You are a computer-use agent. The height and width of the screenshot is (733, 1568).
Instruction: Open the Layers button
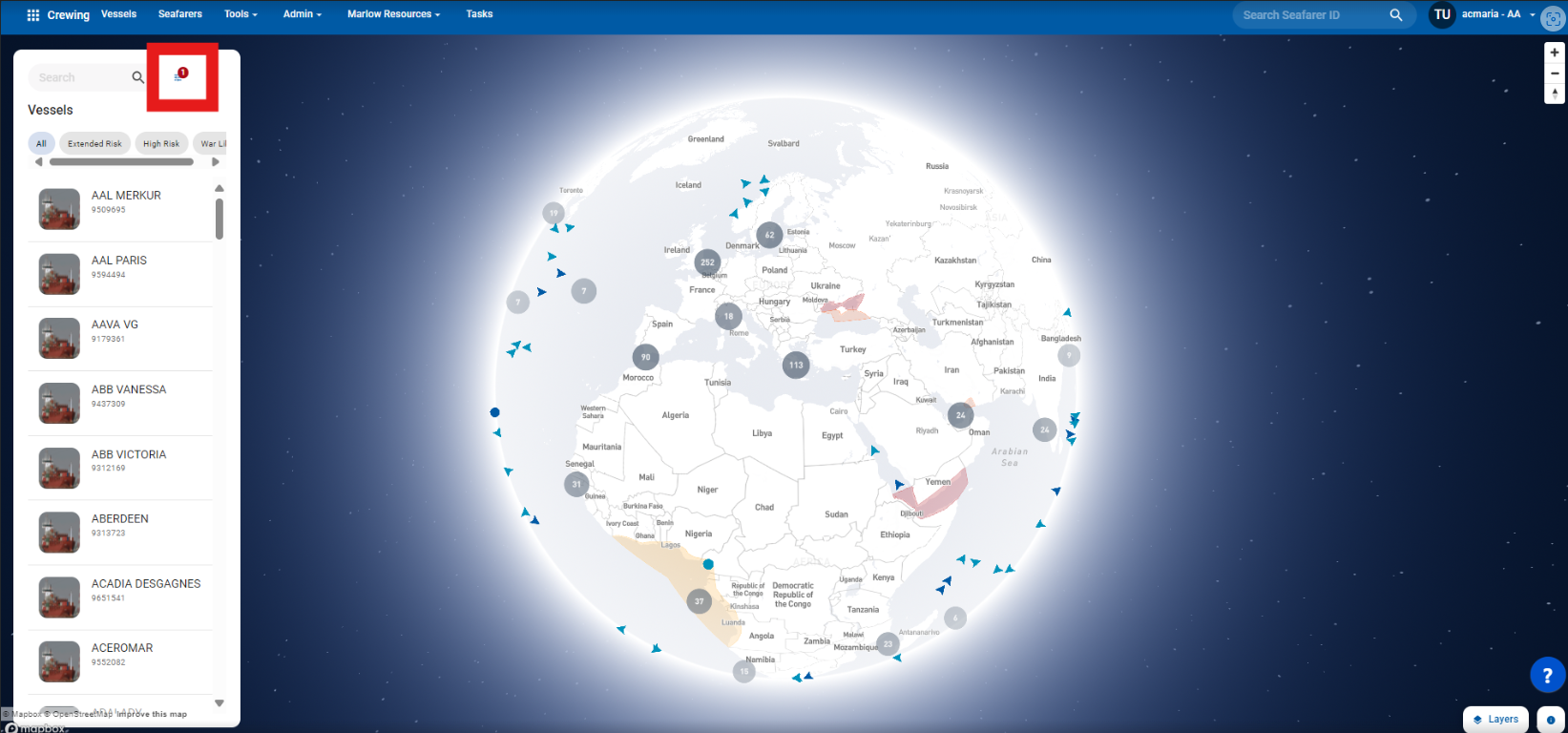click(1496, 720)
